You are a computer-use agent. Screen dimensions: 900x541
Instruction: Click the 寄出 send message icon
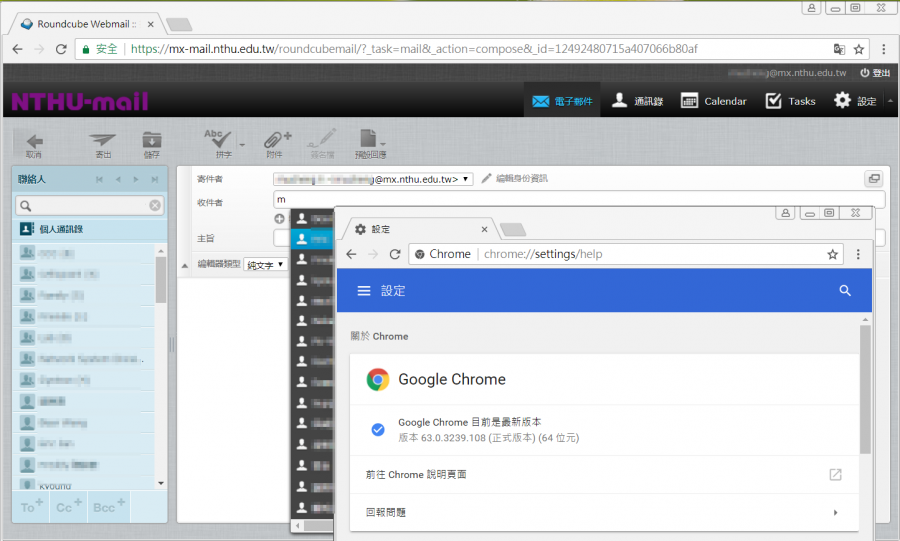102,143
